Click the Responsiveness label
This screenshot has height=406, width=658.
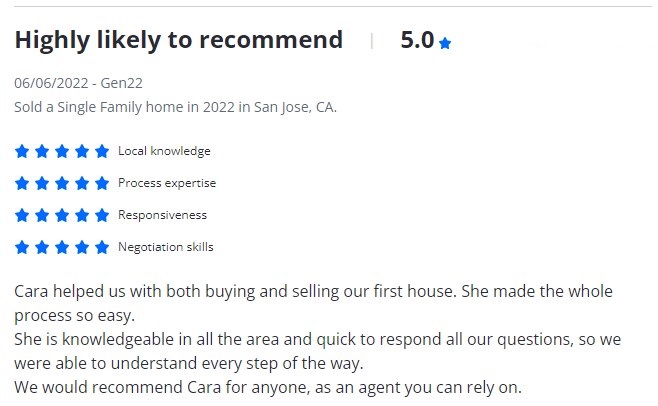[x=162, y=215]
